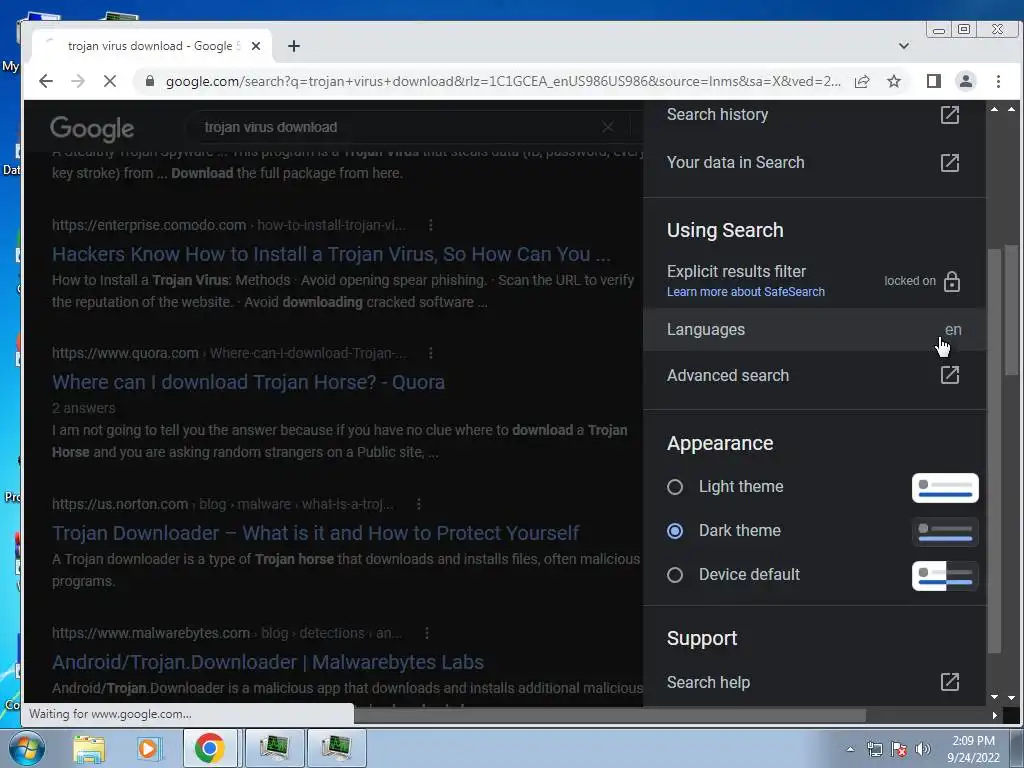Open more options for norton.com result

(x=419, y=504)
